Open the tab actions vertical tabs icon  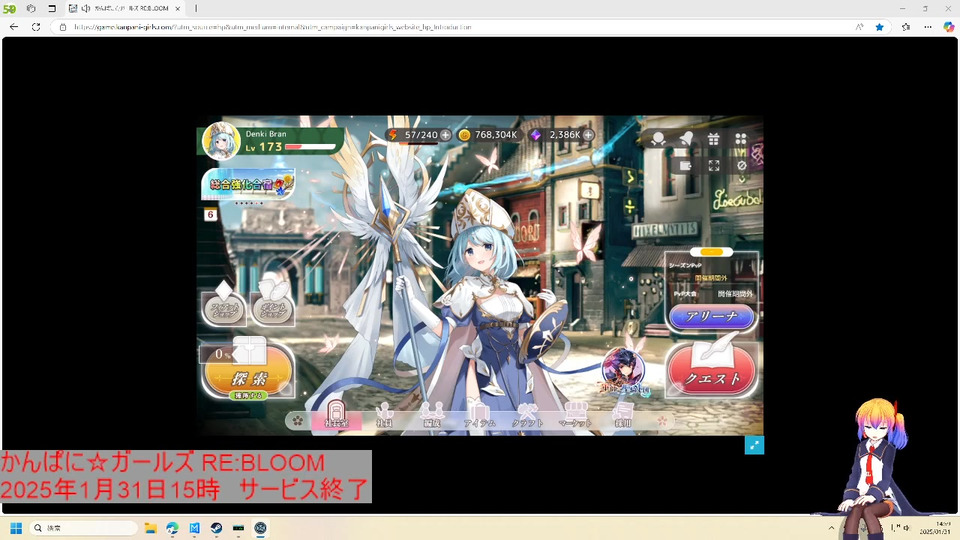[x=52, y=9]
